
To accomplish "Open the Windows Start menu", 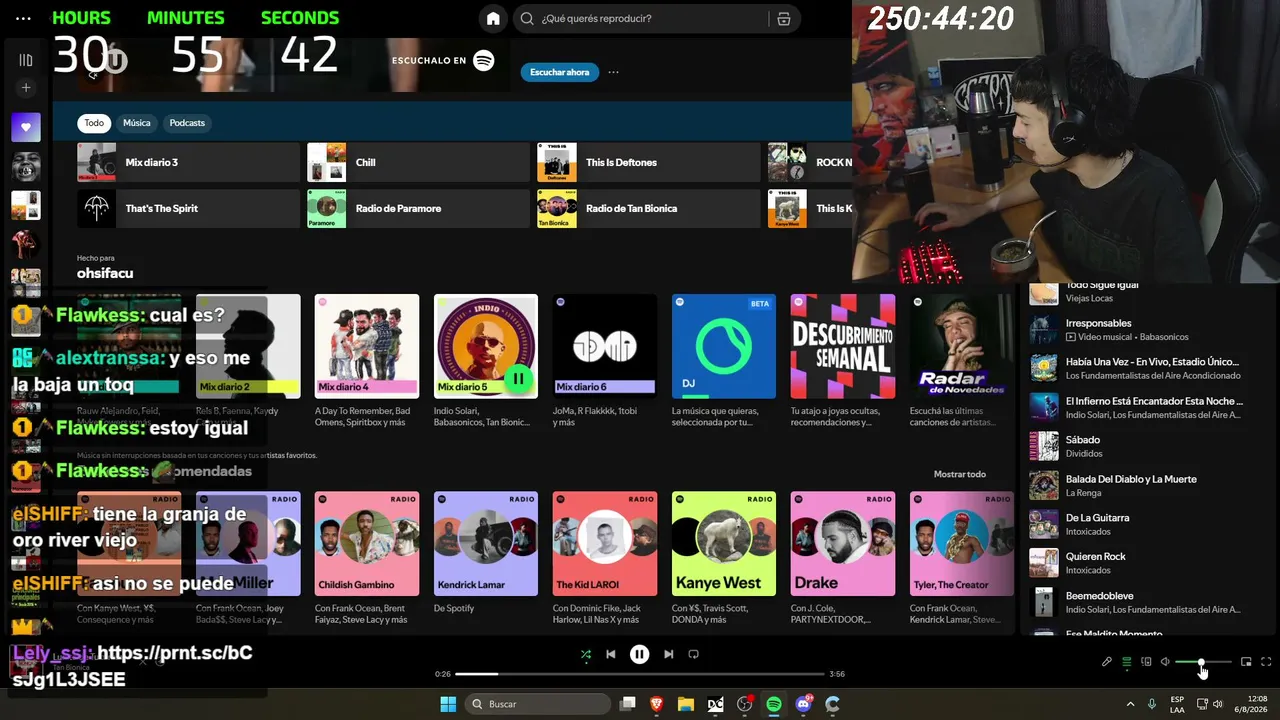I will pyautogui.click(x=448, y=704).
